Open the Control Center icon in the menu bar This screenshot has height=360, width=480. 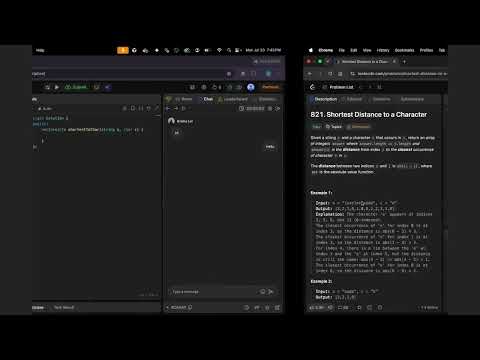tap(238, 50)
